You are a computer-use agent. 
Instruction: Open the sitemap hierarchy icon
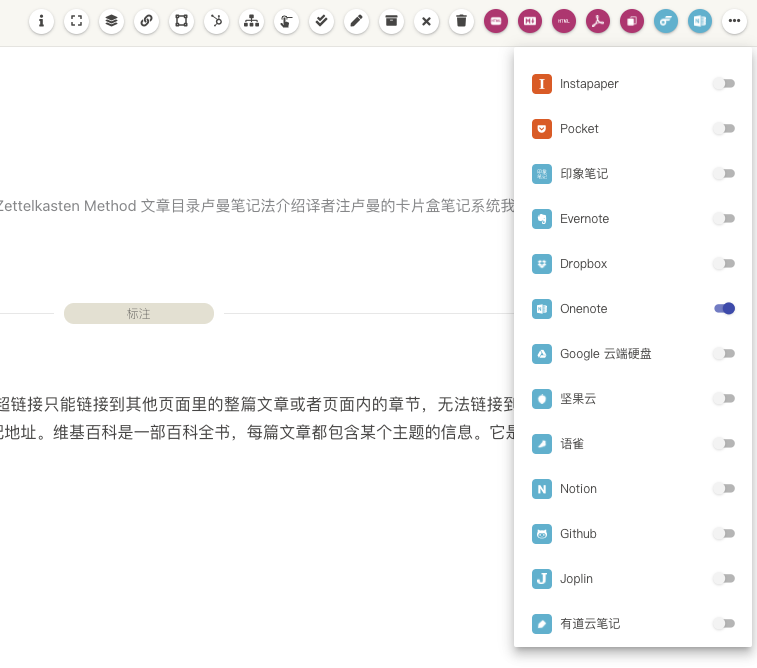tap(251, 21)
